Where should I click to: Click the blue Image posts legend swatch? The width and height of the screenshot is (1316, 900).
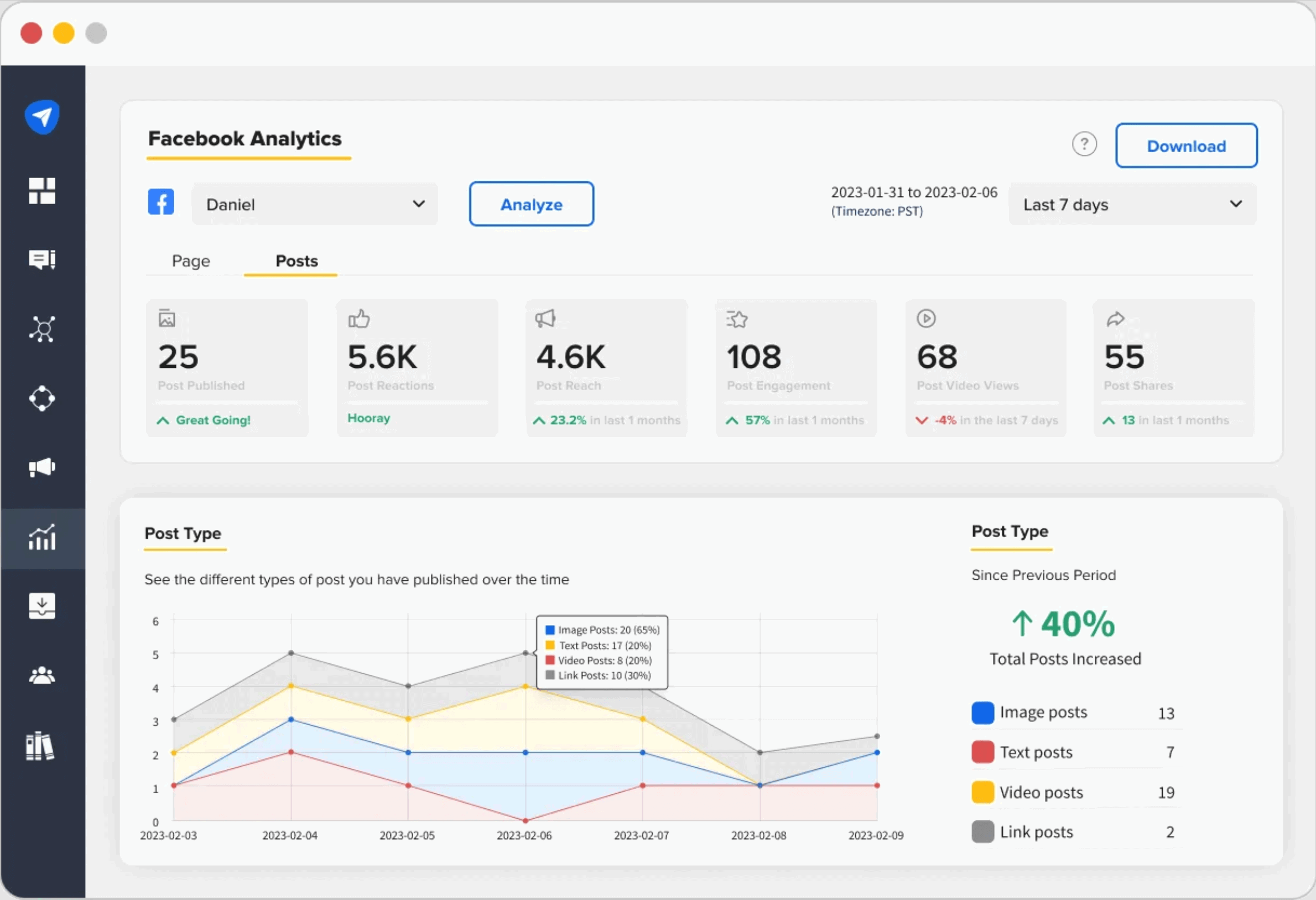click(x=982, y=712)
